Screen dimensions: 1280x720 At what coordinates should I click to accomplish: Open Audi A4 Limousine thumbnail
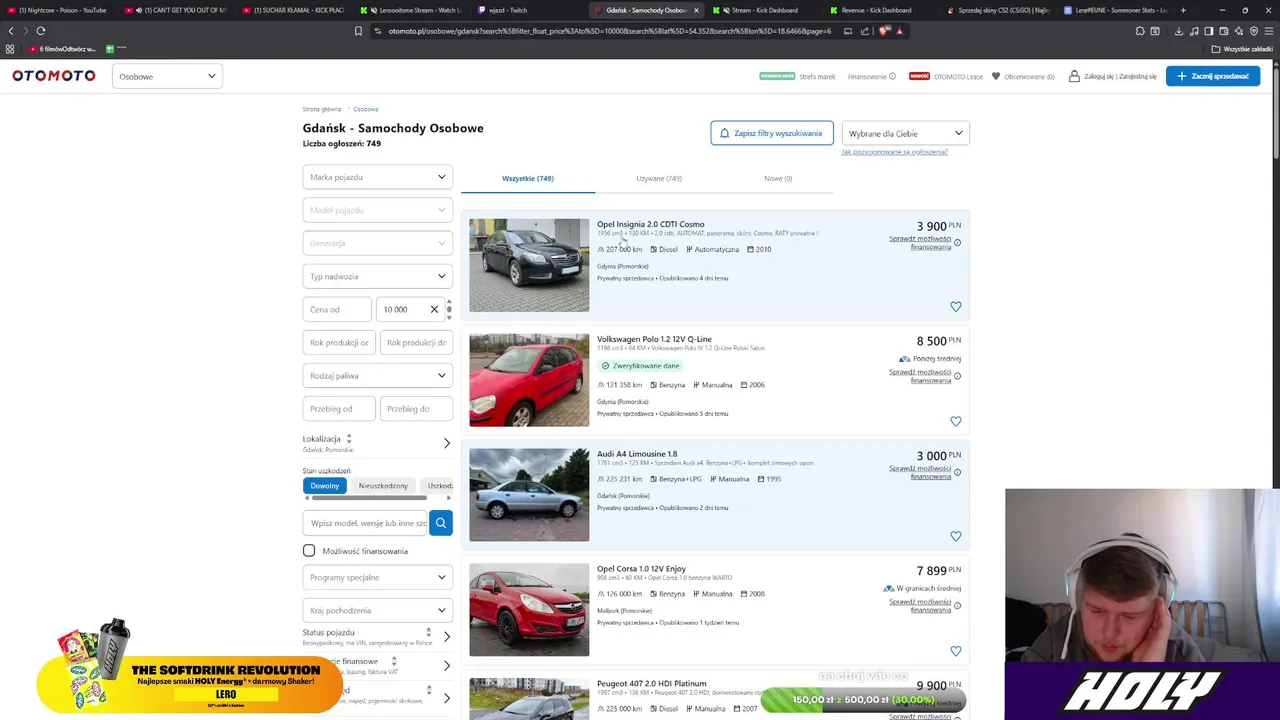pos(529,495)
